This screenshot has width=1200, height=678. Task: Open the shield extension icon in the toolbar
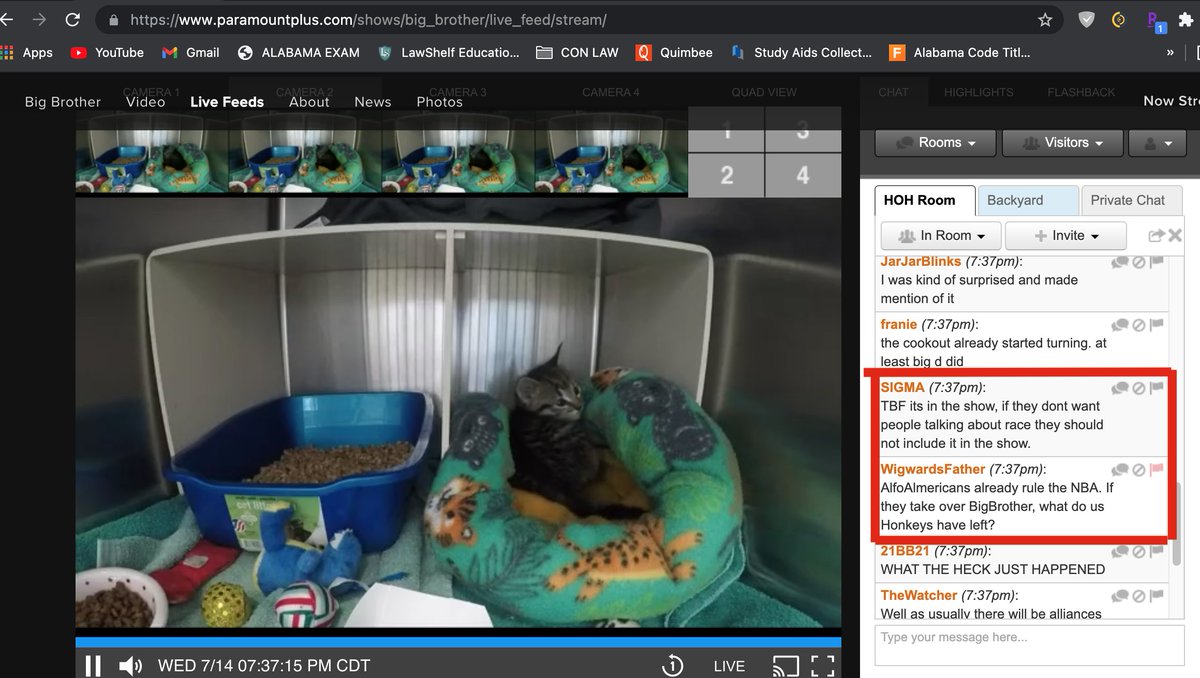(x=1086, y=19)
